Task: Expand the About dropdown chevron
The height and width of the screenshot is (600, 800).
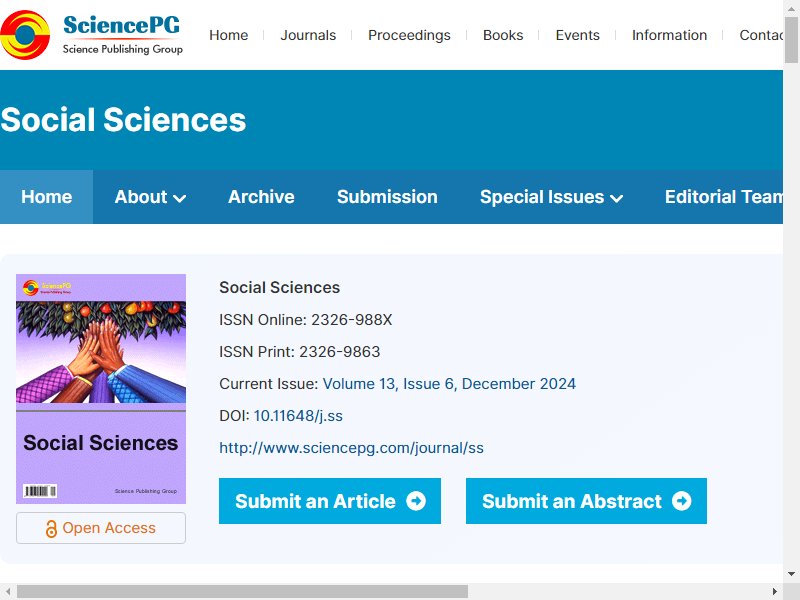Action: point(180,198)
